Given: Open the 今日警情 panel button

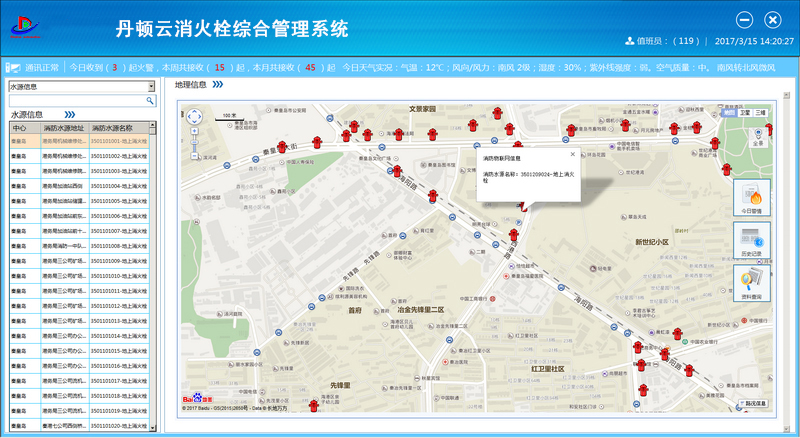Looking at the screenshot, I should 752,198.
